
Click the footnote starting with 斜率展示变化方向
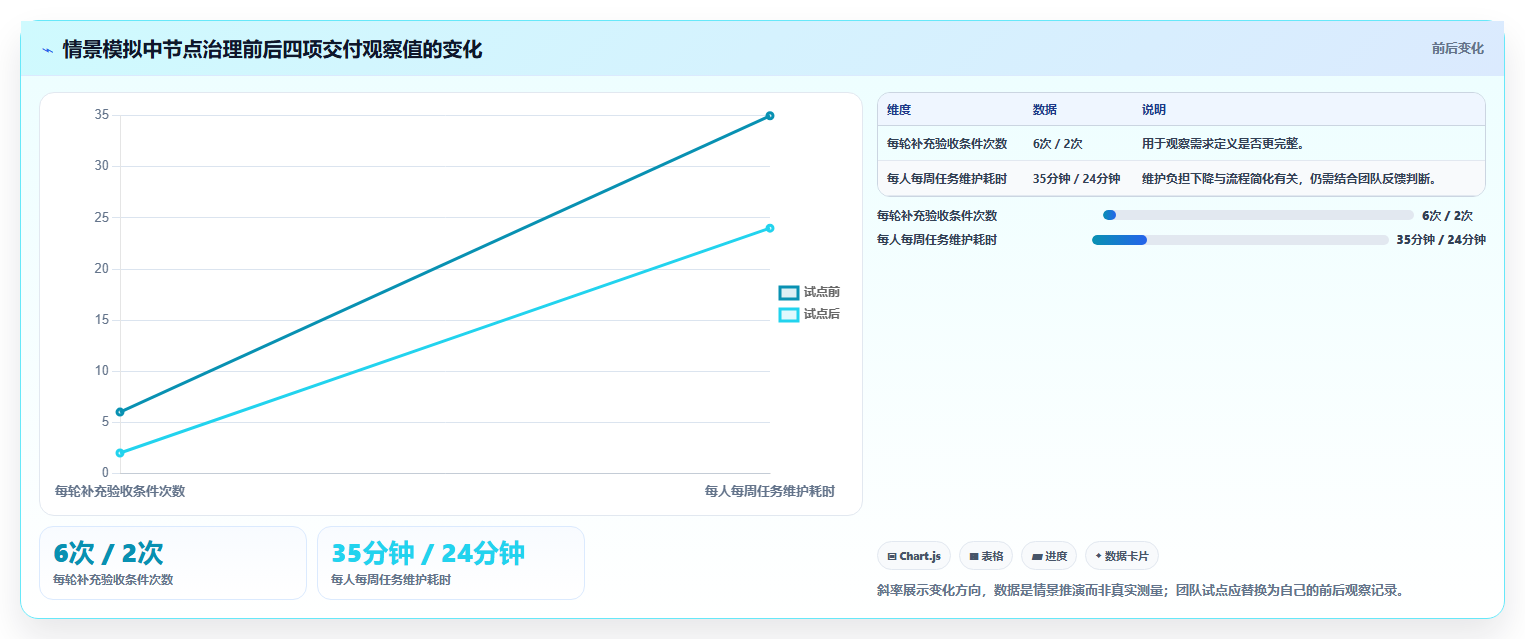point(1141,590)
